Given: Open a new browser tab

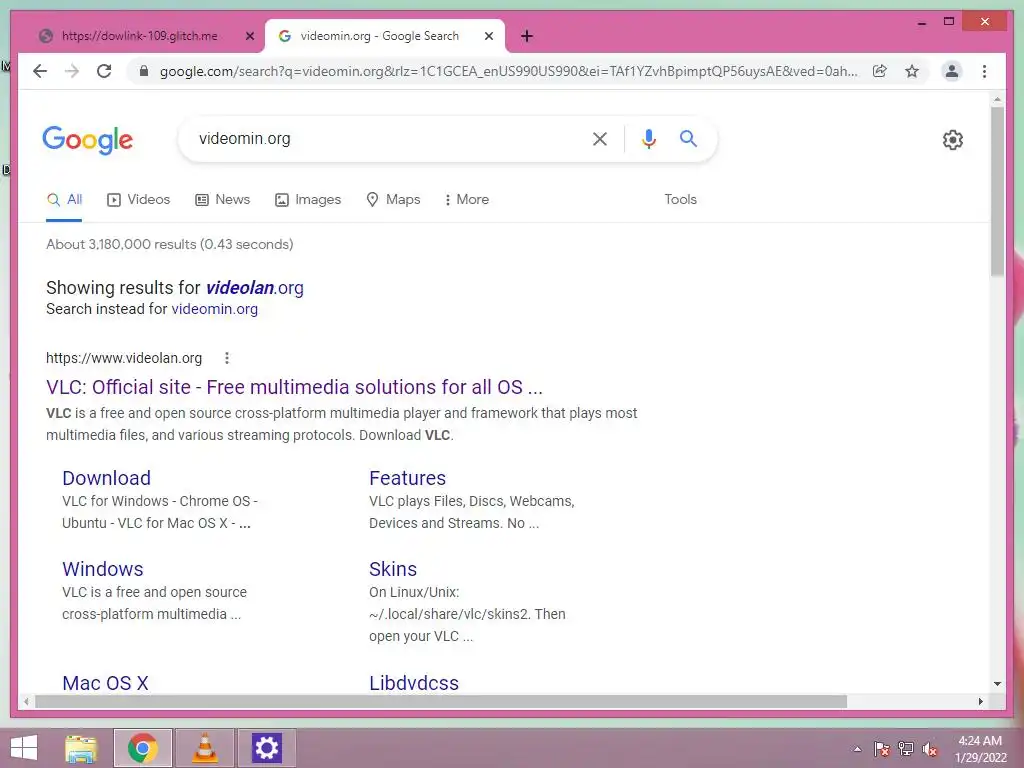Looking at the screenshot, I should click(527, 36).
